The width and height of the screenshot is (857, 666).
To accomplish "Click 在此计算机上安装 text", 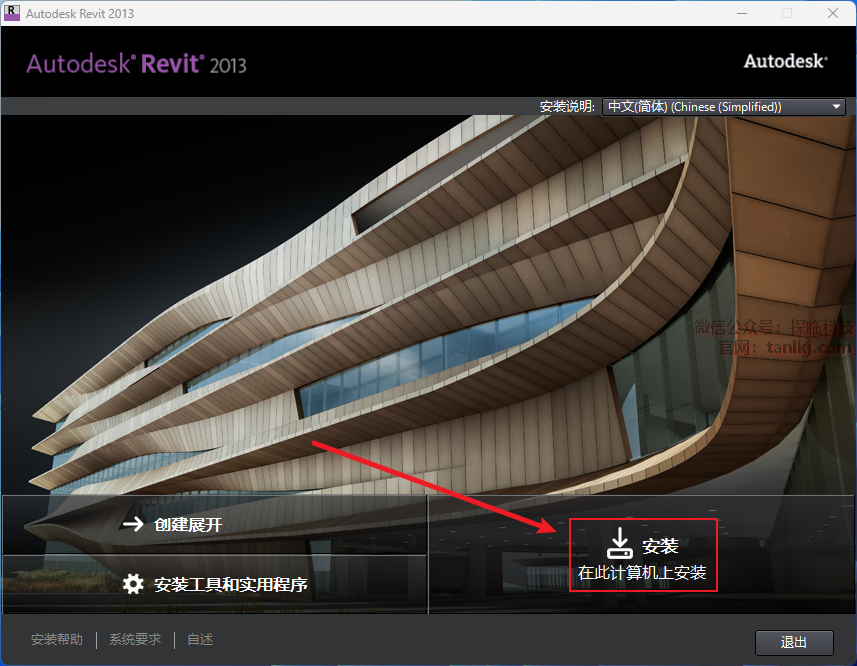I will [x=642, y=573].
